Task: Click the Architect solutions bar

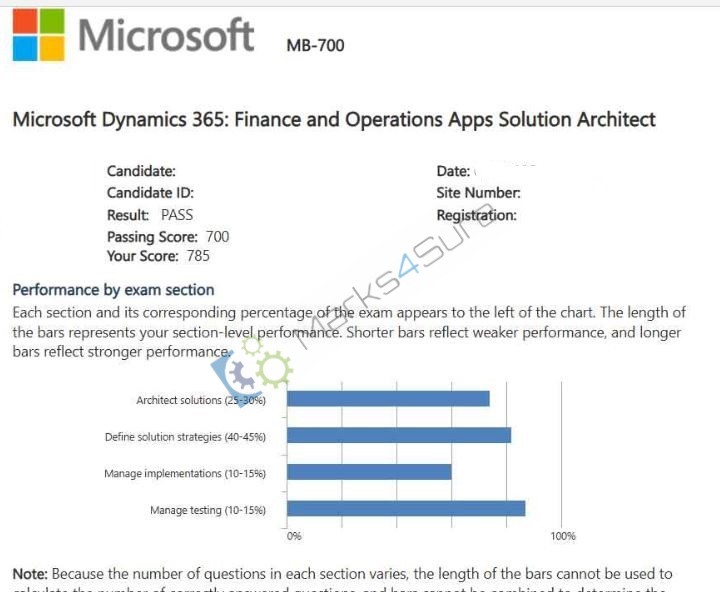Action: click(x=388, y=399)
